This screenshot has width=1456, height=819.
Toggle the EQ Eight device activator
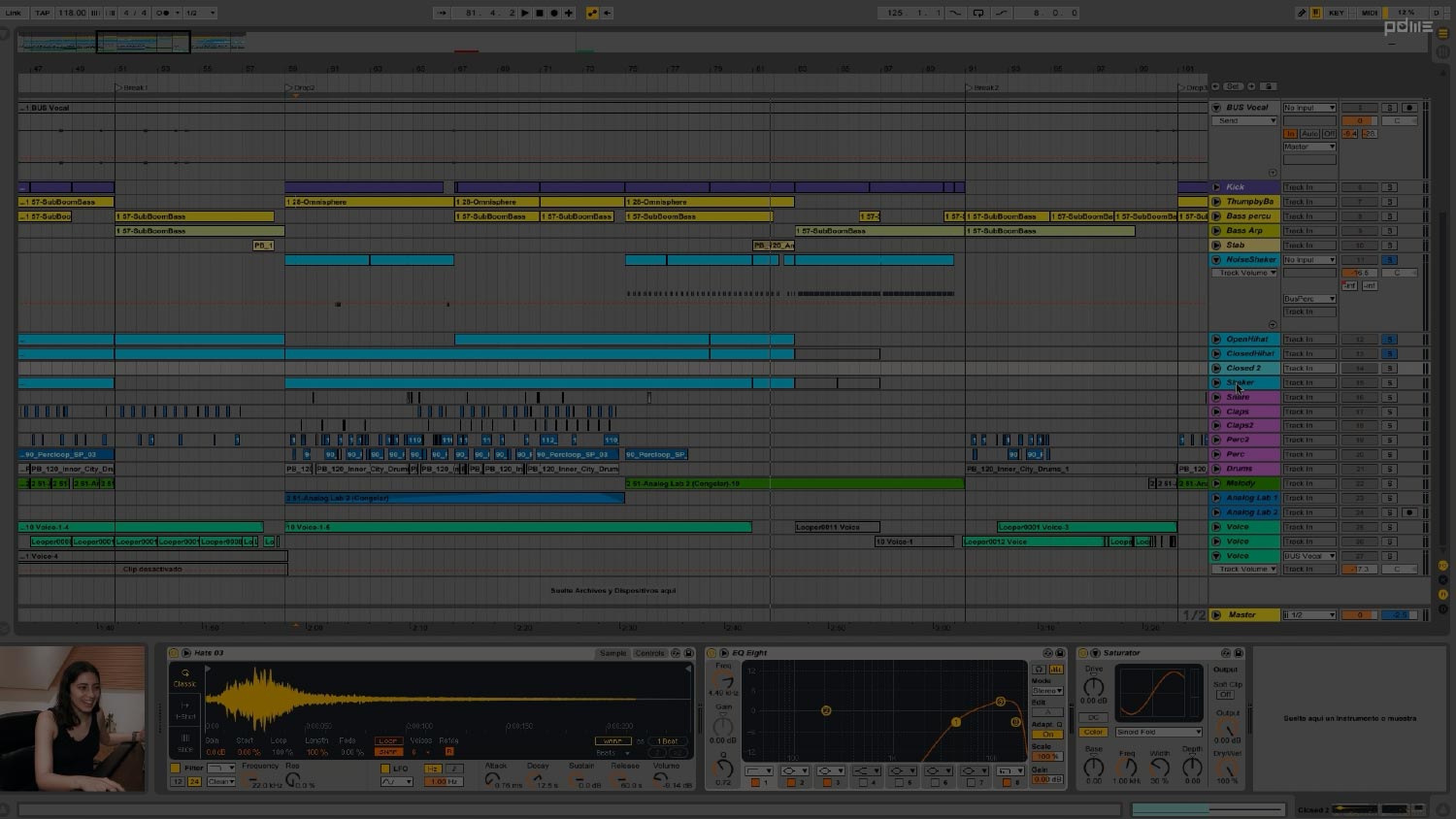711,653
